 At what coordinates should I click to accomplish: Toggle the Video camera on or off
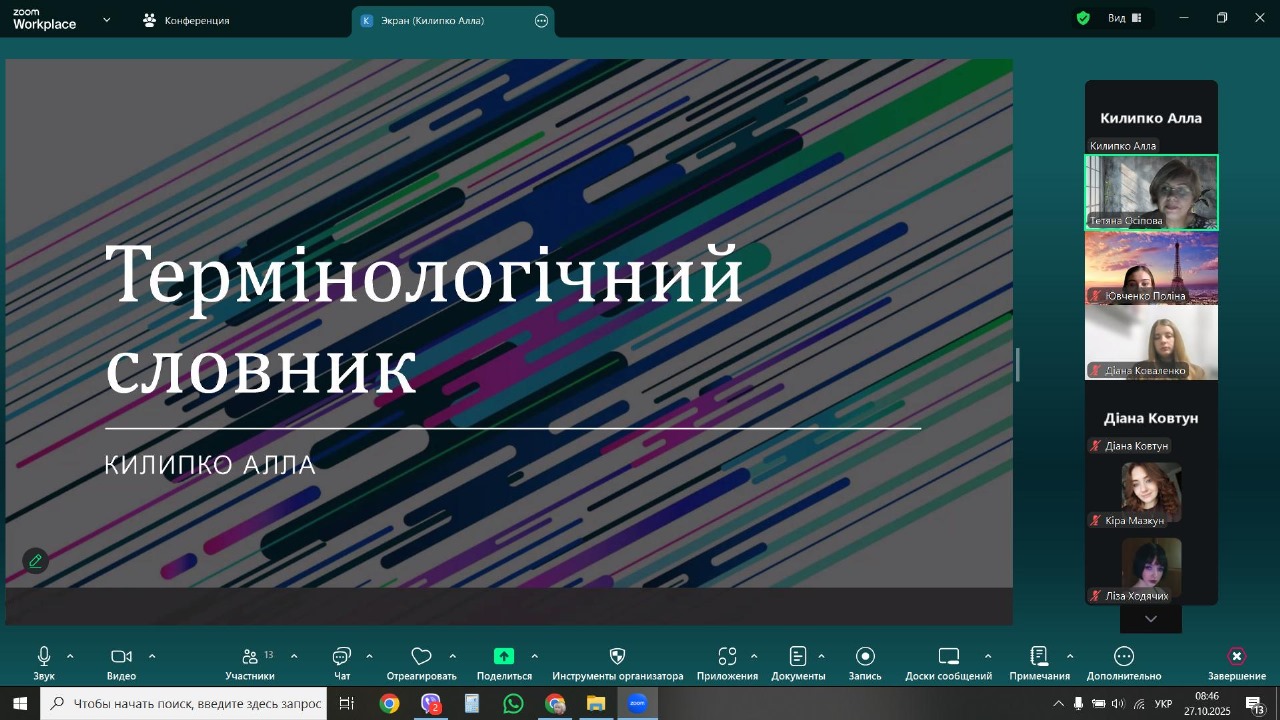[121, 656]
